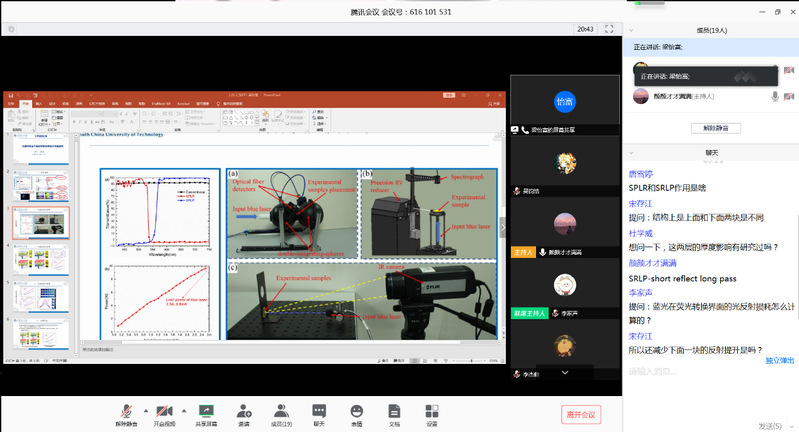Click chat message 'SPLR和SRLP作用是啥'
Viewport: 799px width, 432px height.
667,188
